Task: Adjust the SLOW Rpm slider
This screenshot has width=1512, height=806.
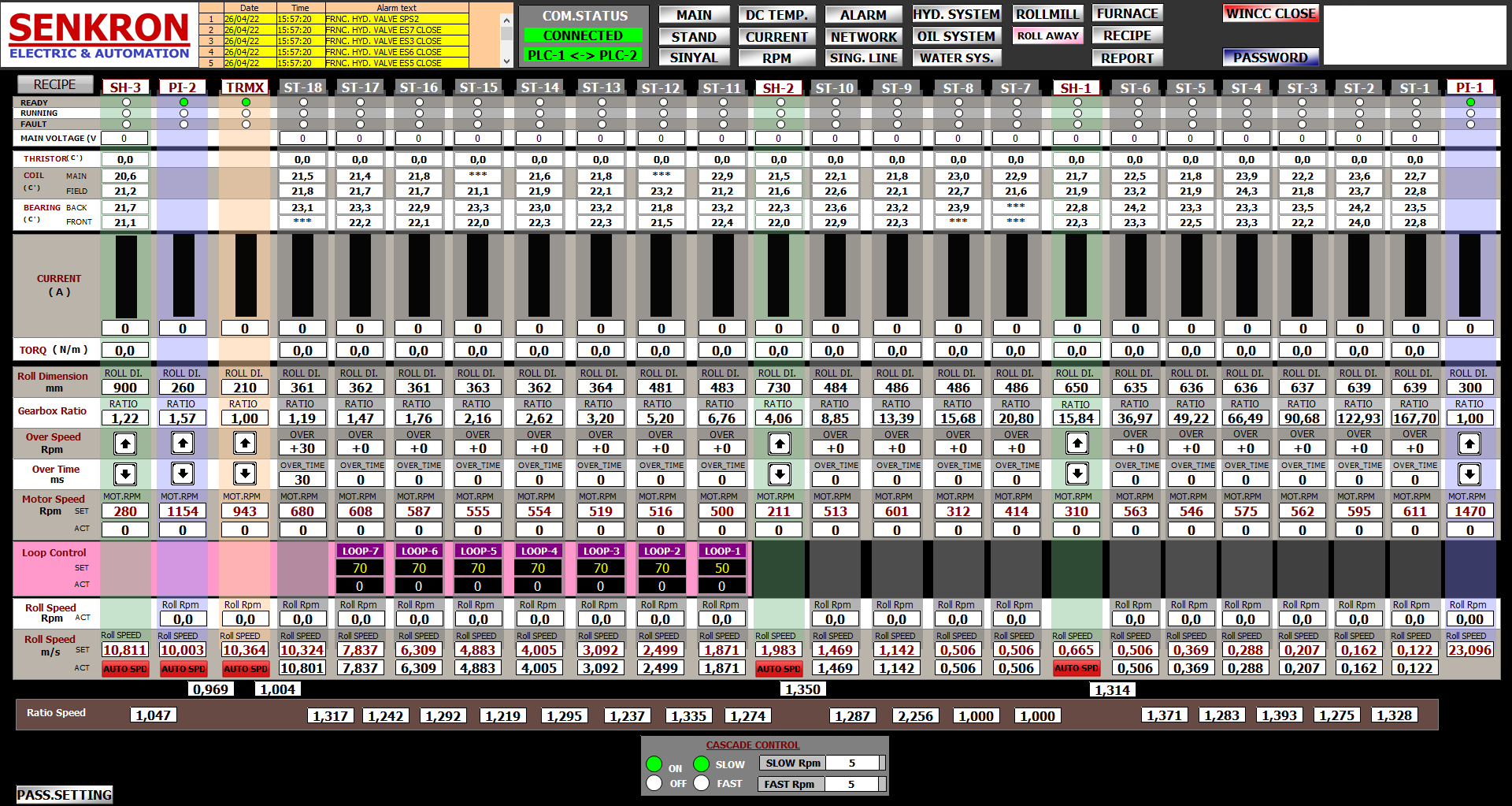Action: [x=881, y=763]
